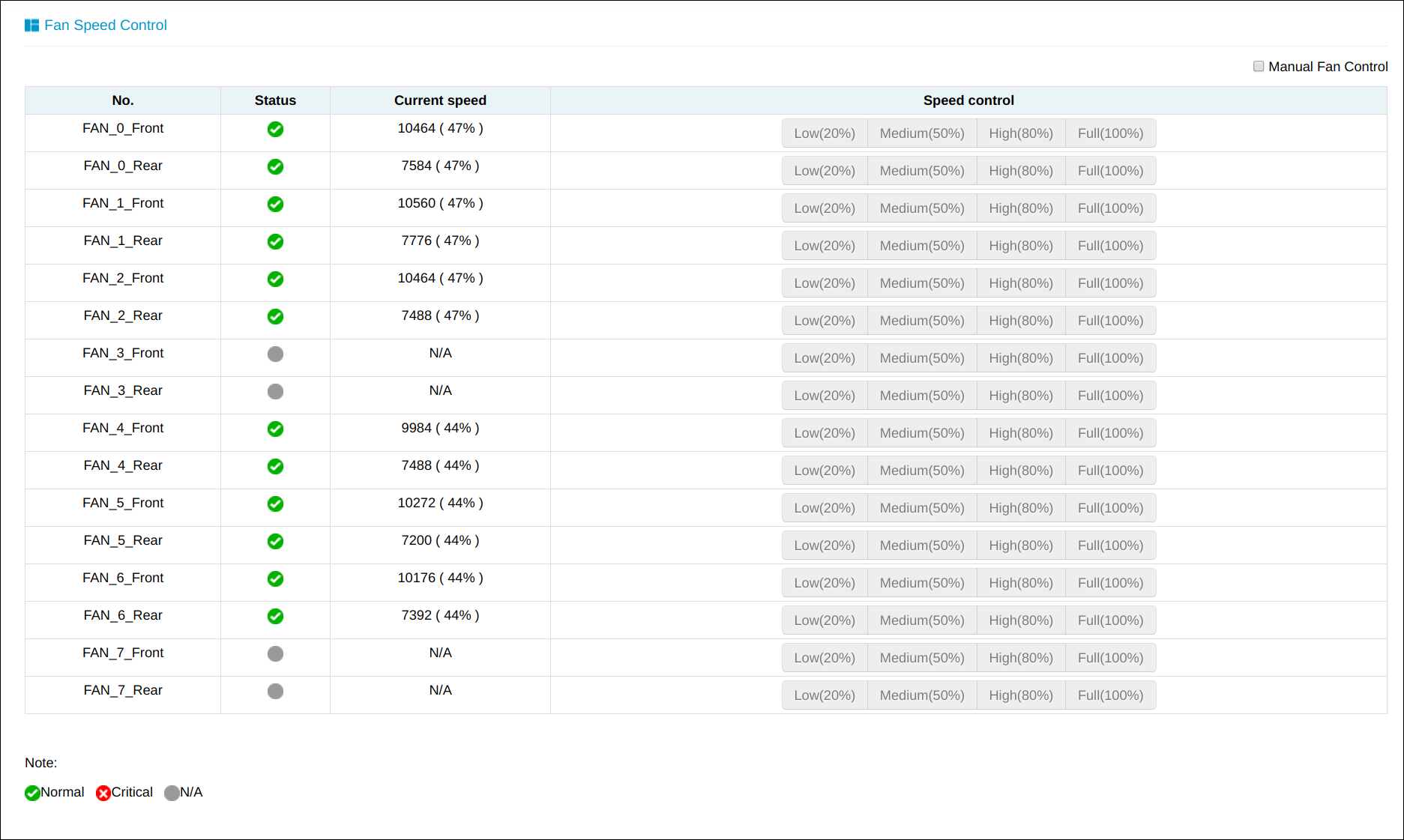Viewport: 1404px width, 840px height.
Task: Click speed value 10272 ( 44% )
Action: click(x=440, y=503)
